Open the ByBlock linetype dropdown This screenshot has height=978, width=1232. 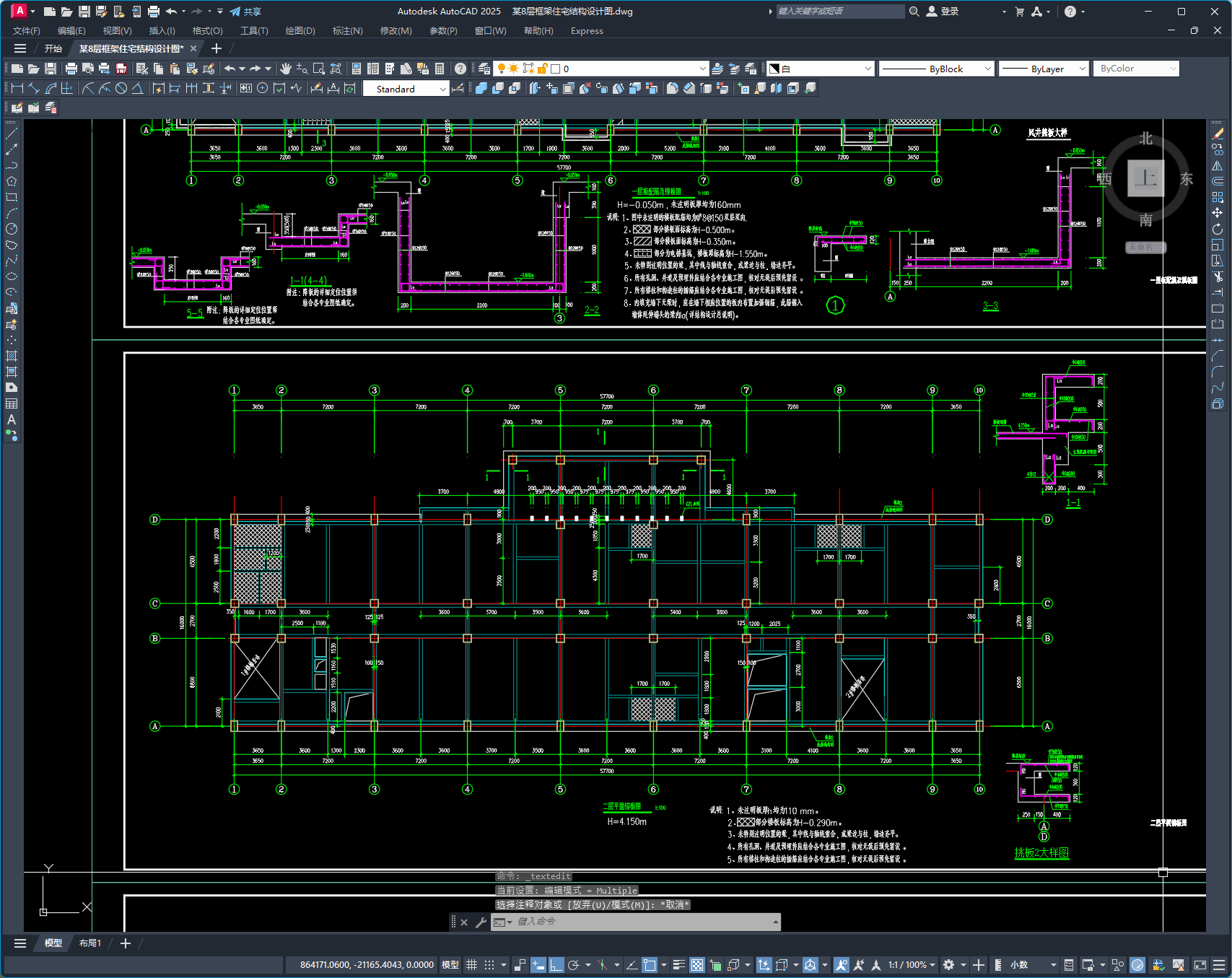(938, 69)
